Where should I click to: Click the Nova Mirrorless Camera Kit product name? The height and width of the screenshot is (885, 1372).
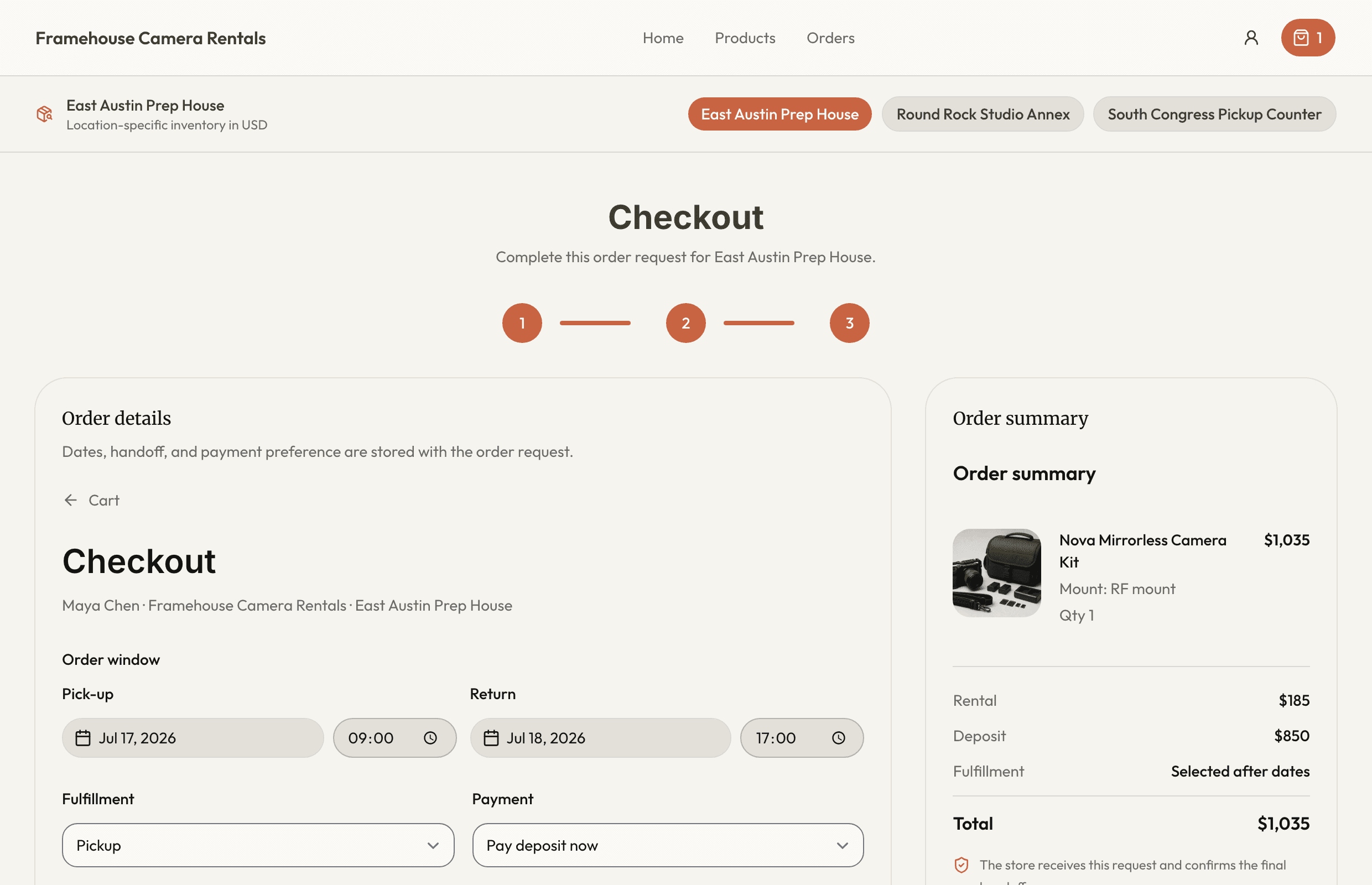(x=1142, y=550)
